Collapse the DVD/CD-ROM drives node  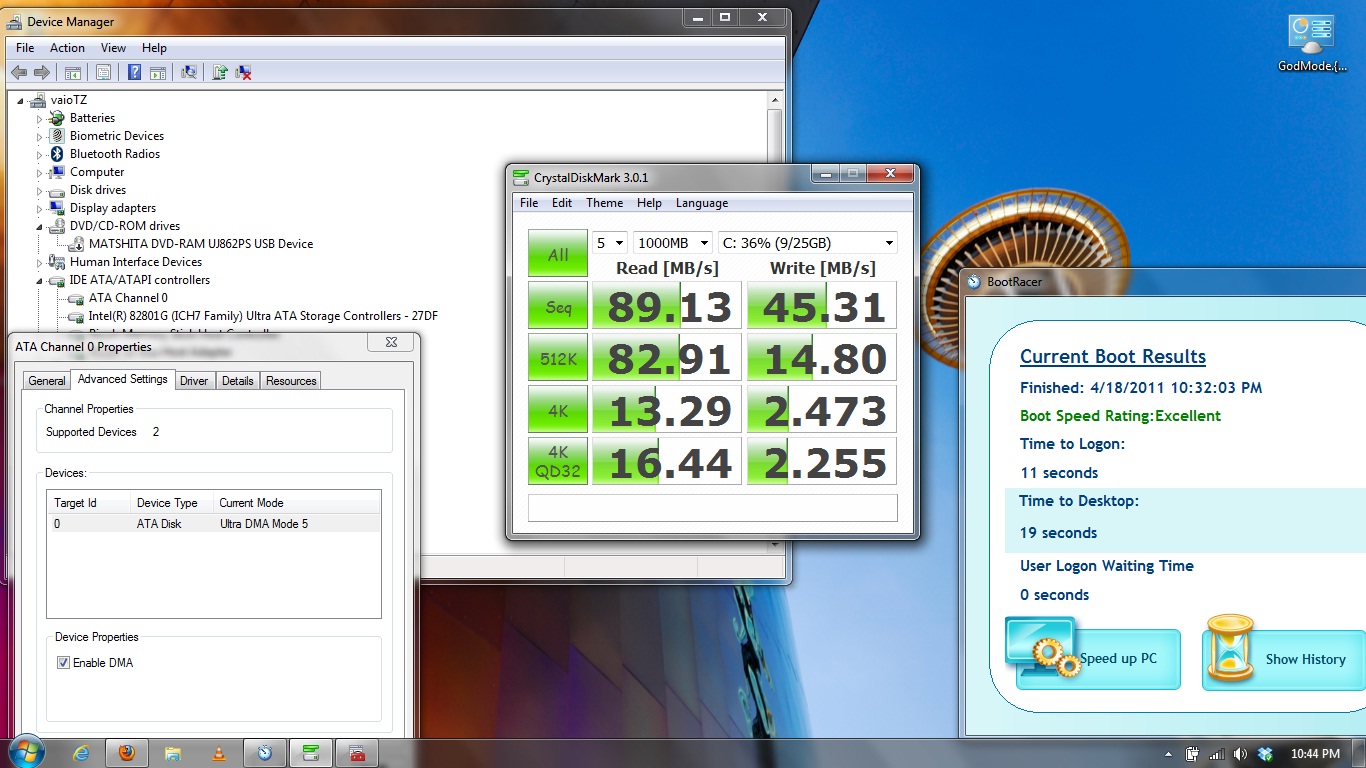(40, 226)
